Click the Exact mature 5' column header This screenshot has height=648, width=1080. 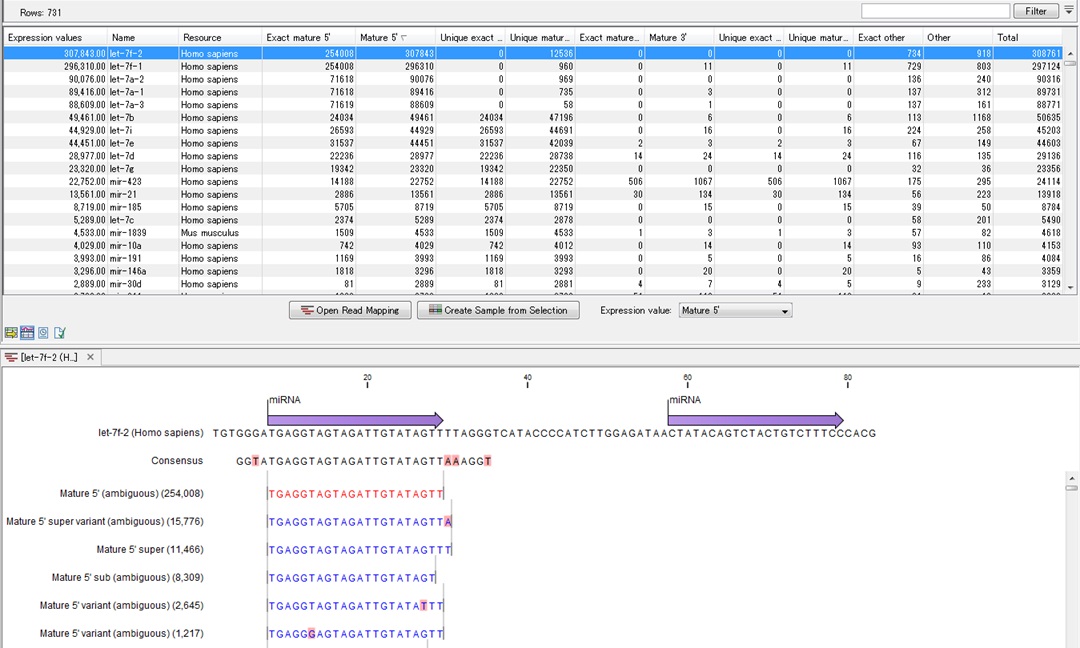click(309, 37)
